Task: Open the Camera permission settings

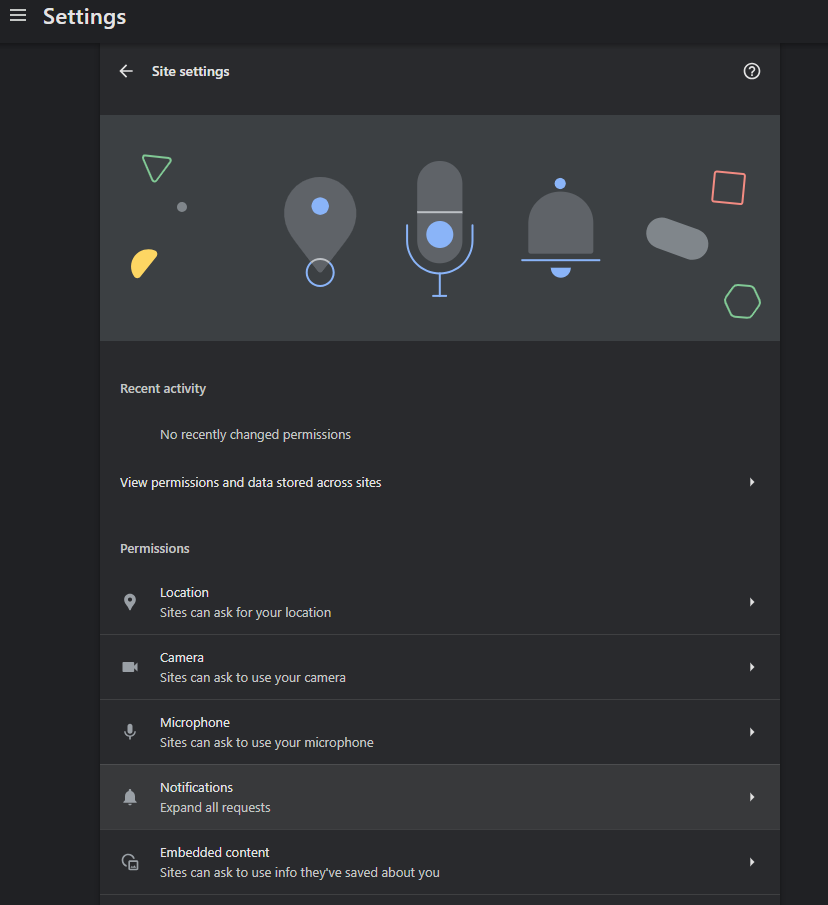Action: click(440, 667)
